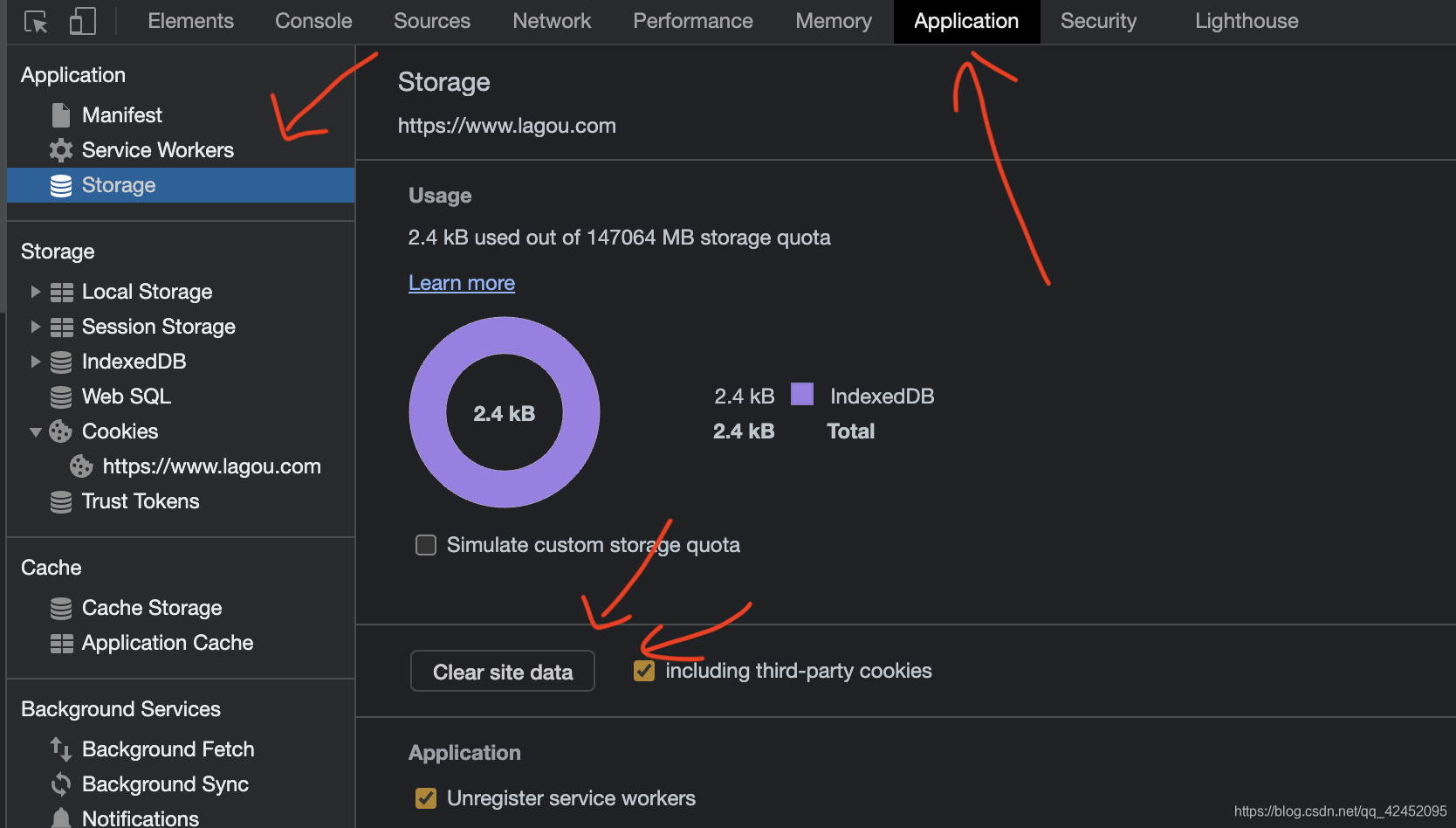Viewport: 1456px width, 828px height.
Task: Uncheck including third-party cookies
Action: [x=644, y=671]
